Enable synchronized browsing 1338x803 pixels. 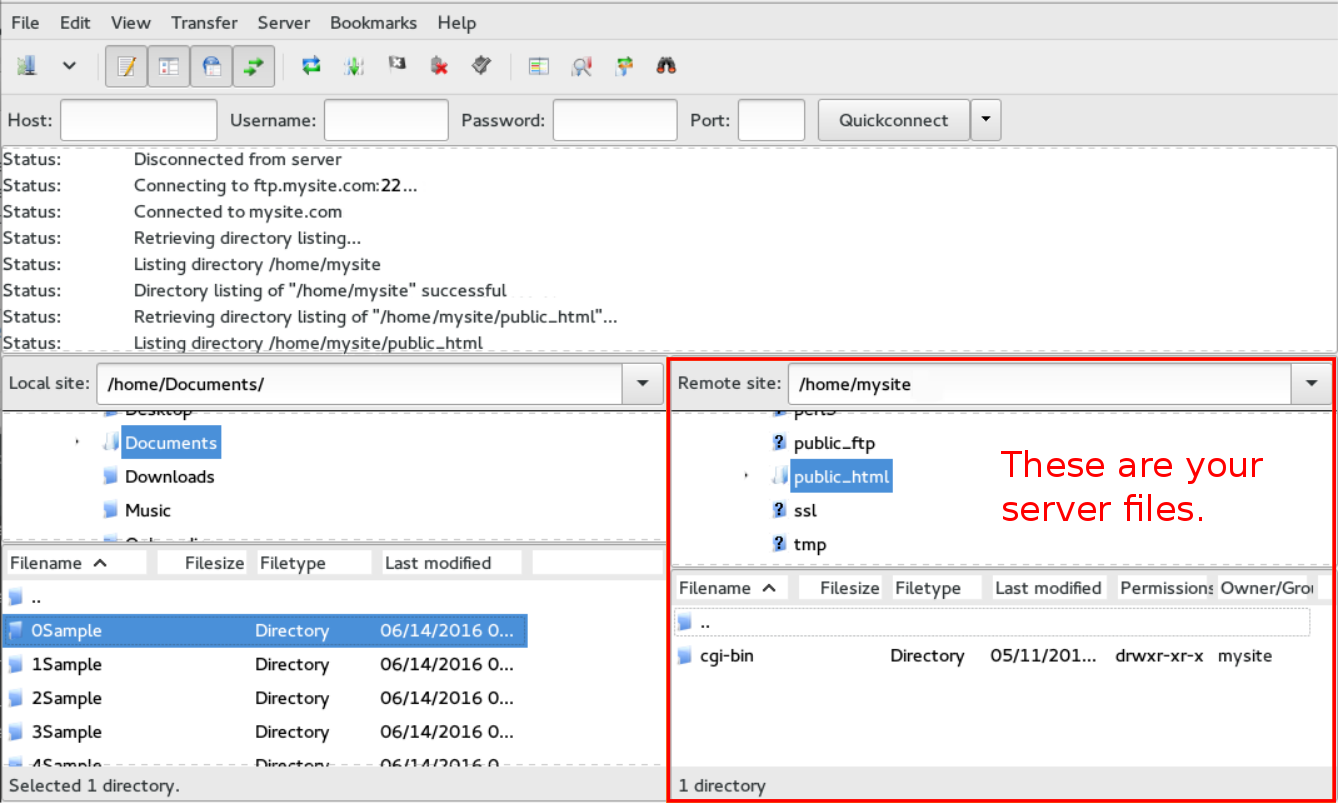(x=624, y=65)
